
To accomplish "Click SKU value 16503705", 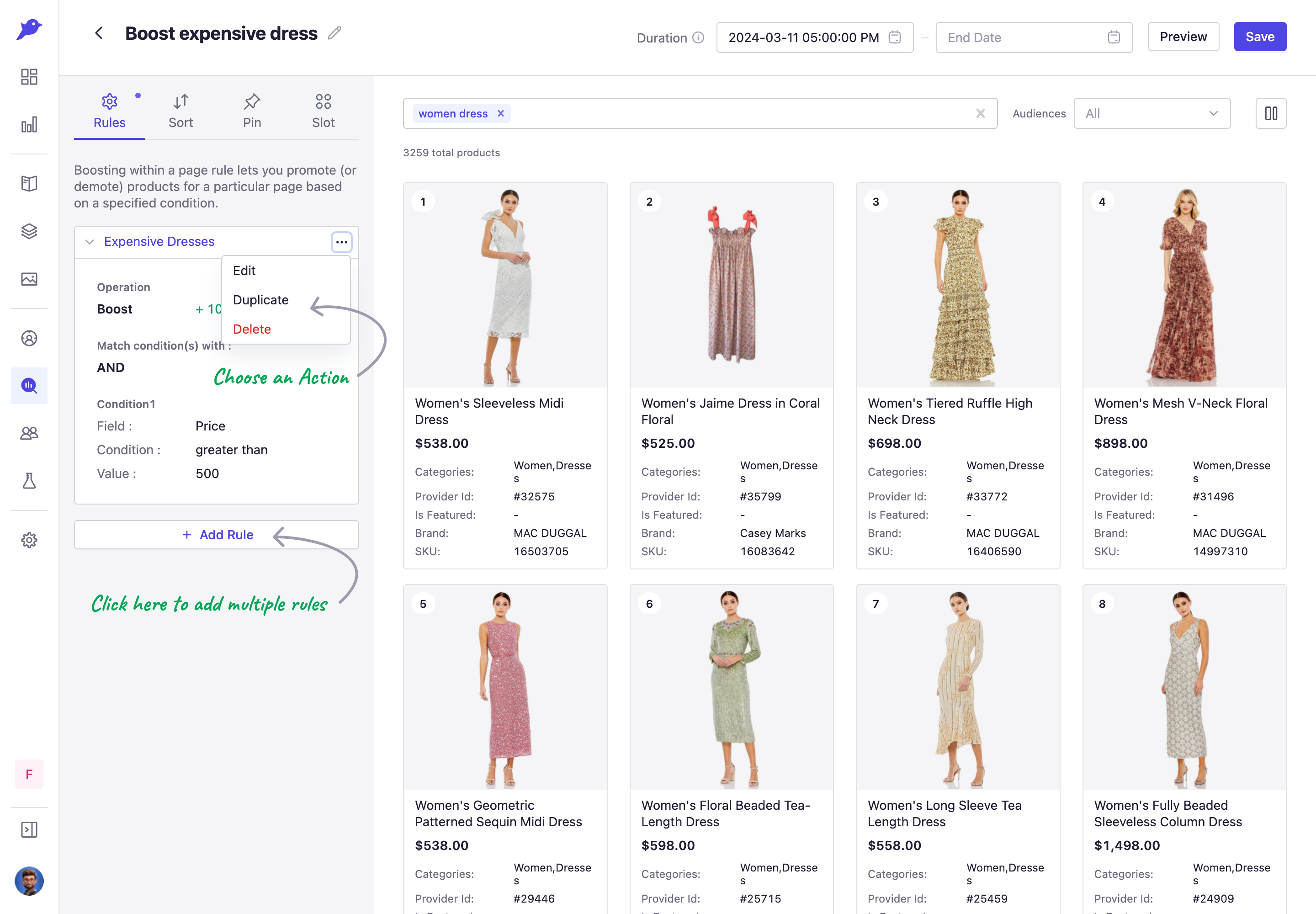I will (541, 552).
